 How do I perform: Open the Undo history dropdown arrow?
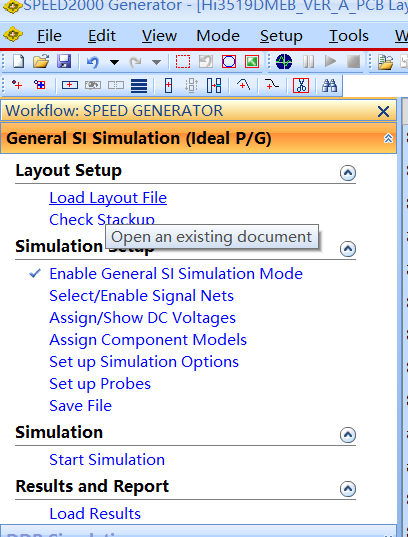[114, 62]
